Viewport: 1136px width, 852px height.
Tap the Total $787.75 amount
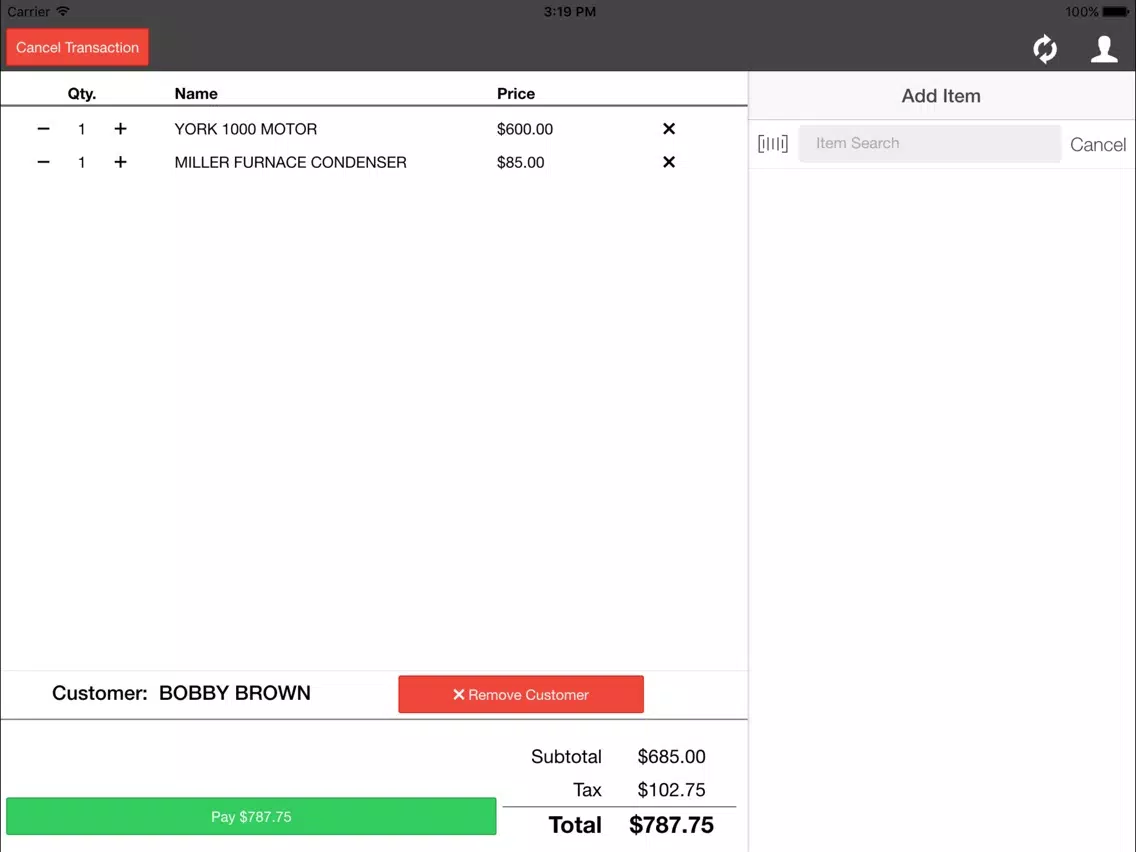coord(671,824)
